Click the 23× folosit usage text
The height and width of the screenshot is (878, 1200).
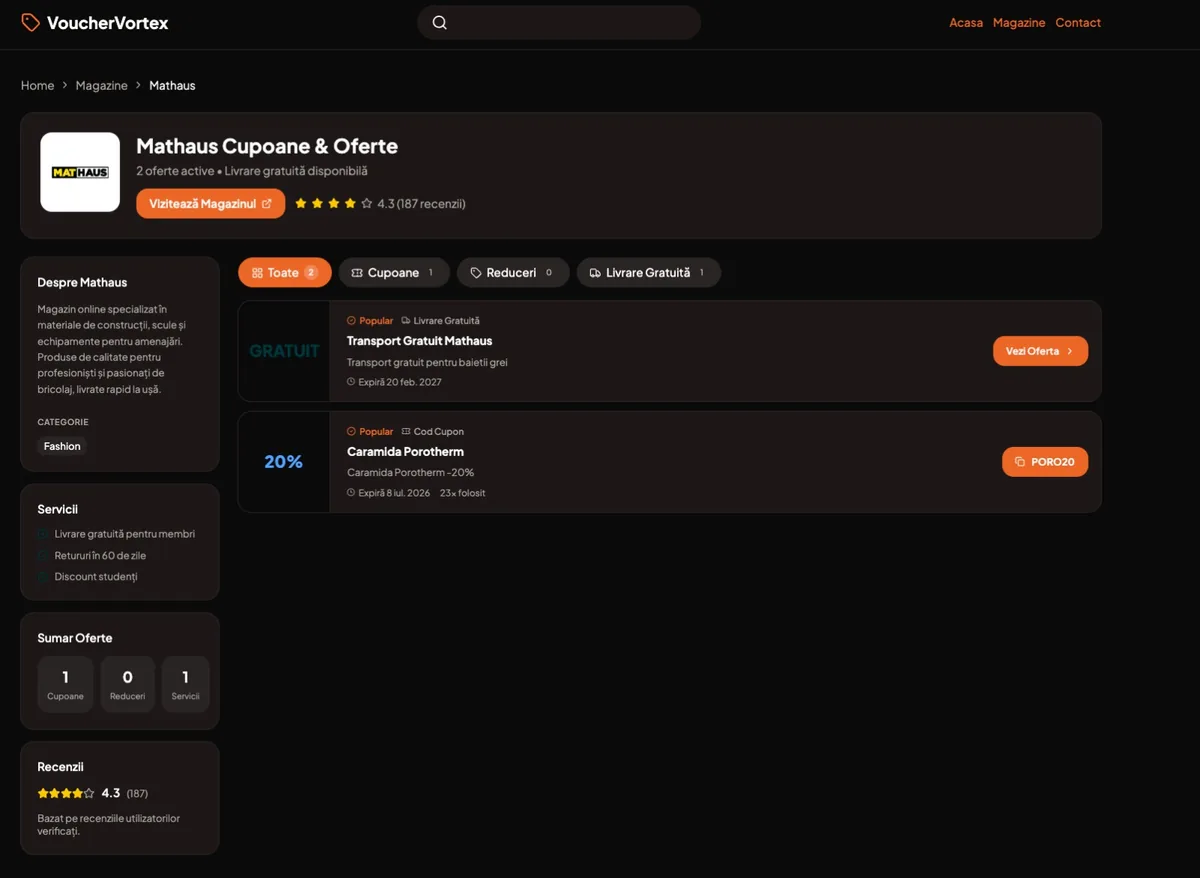(462, 493)
